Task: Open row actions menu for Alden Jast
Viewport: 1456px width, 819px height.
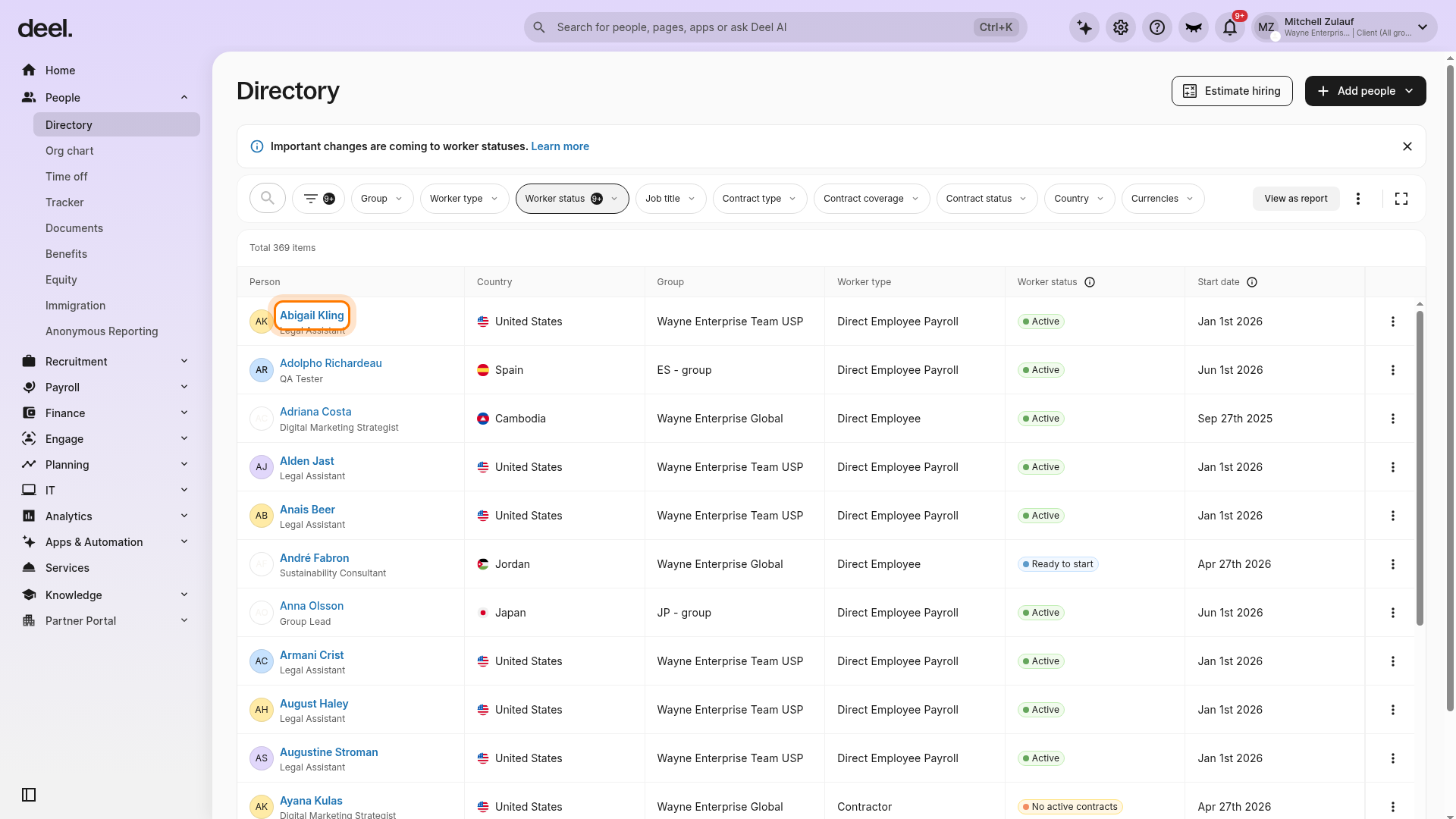Action: (1393, 467)
